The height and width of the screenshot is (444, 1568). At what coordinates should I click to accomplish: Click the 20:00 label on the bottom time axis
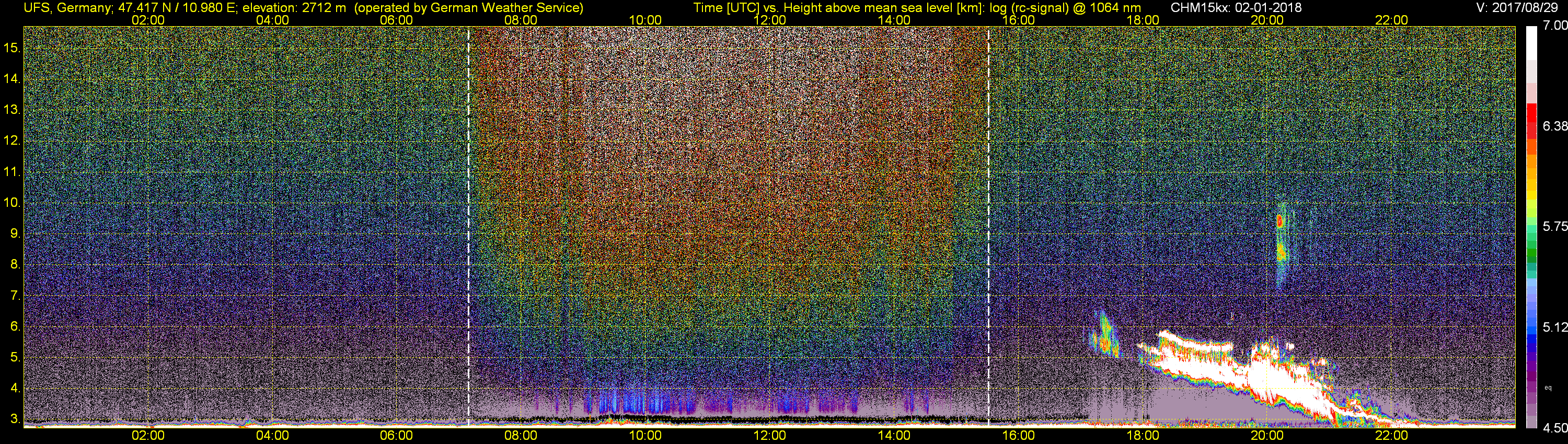[x=1267, y=436]
